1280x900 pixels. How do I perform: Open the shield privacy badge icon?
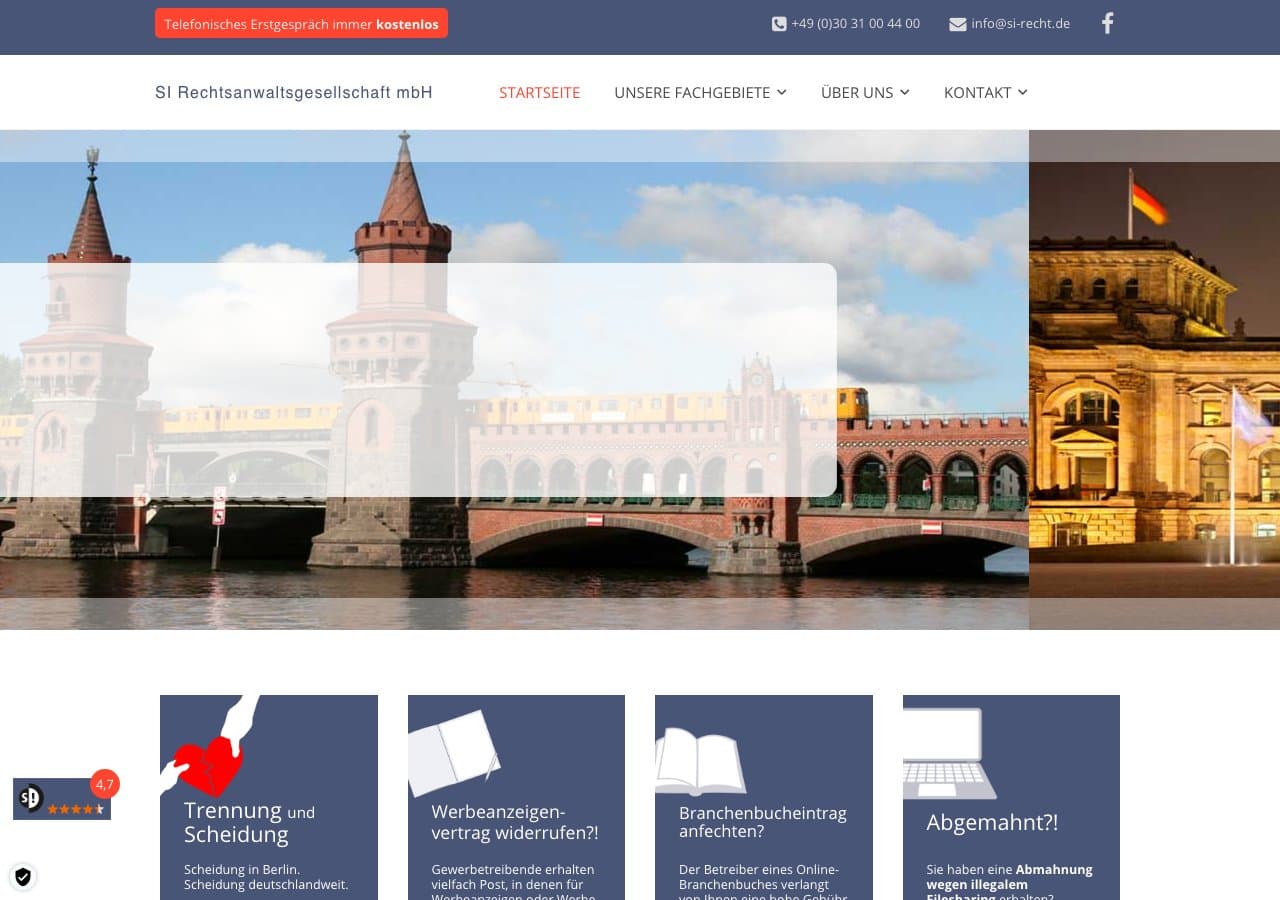click(x=23, y=877)
